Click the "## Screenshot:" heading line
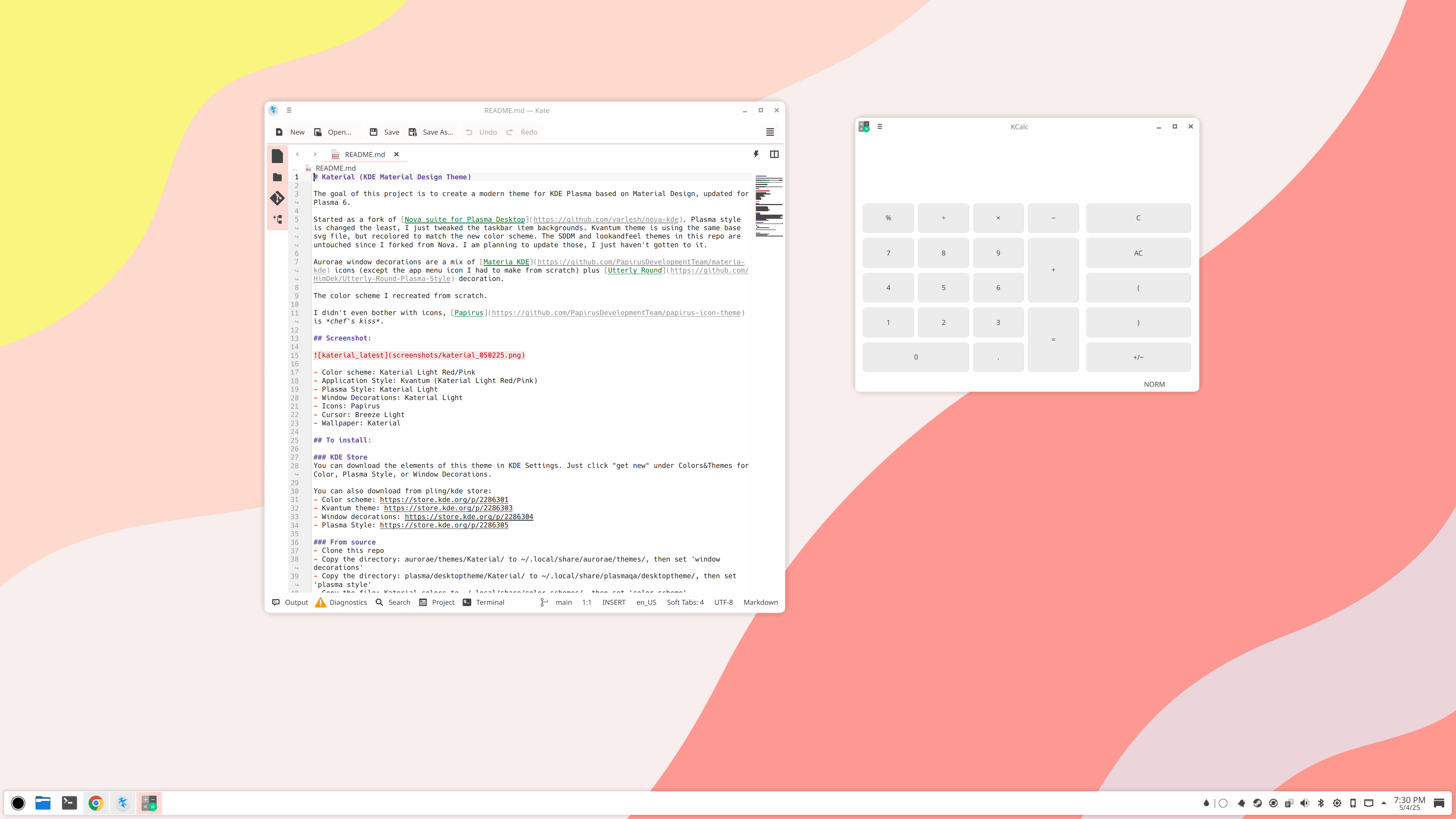1456x819 pixels. click(x=342, y=338)
